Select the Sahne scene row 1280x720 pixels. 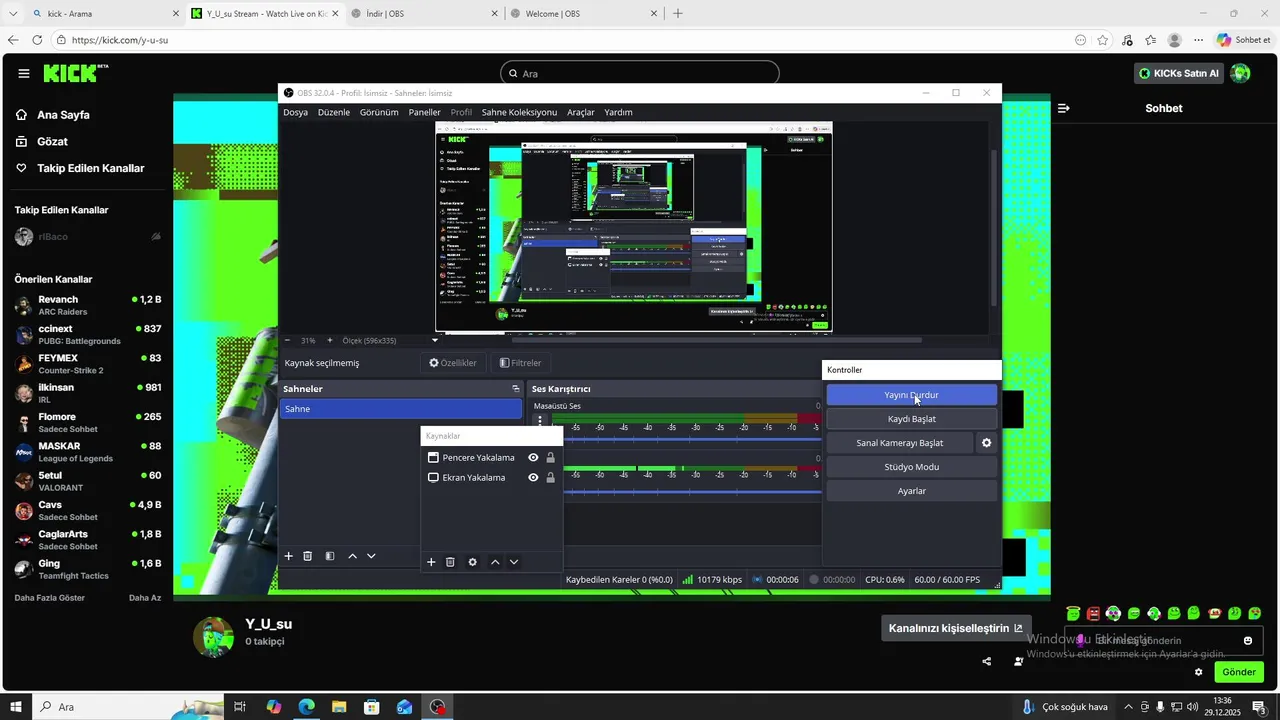click(401, 409)
